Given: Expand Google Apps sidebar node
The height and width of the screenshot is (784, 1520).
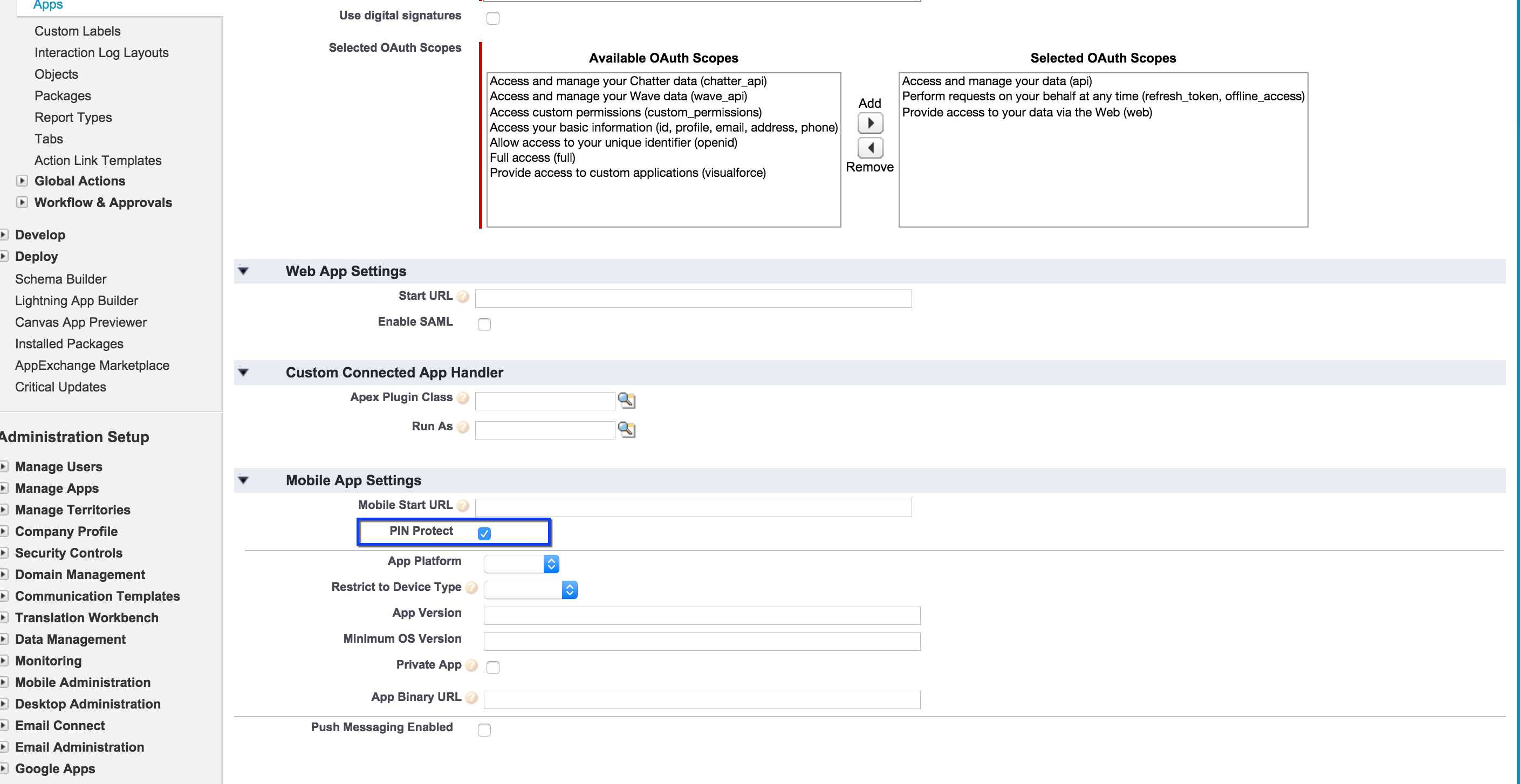Looking at the screenshot, I should (x=4, y=769).
